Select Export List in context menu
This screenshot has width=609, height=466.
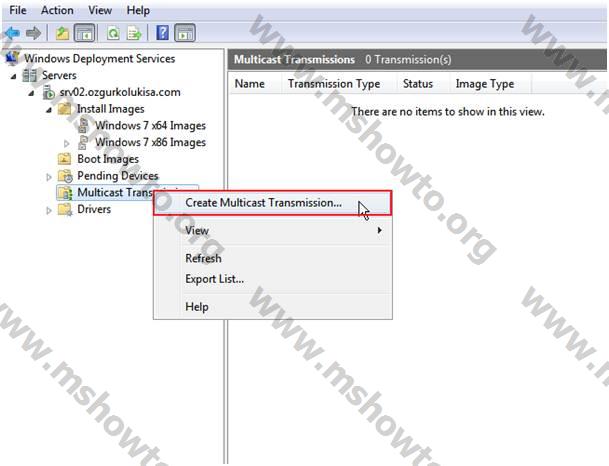214,279
